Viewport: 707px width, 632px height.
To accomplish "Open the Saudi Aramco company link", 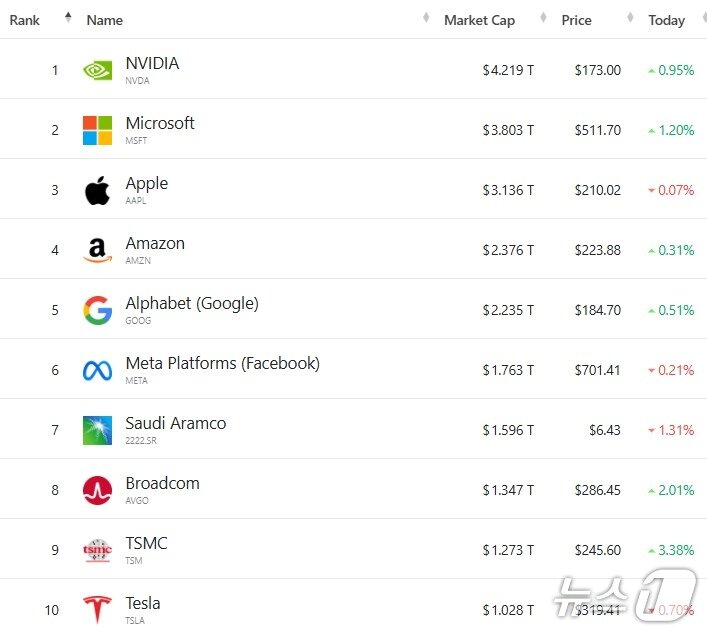I will (x=175, y=424).
